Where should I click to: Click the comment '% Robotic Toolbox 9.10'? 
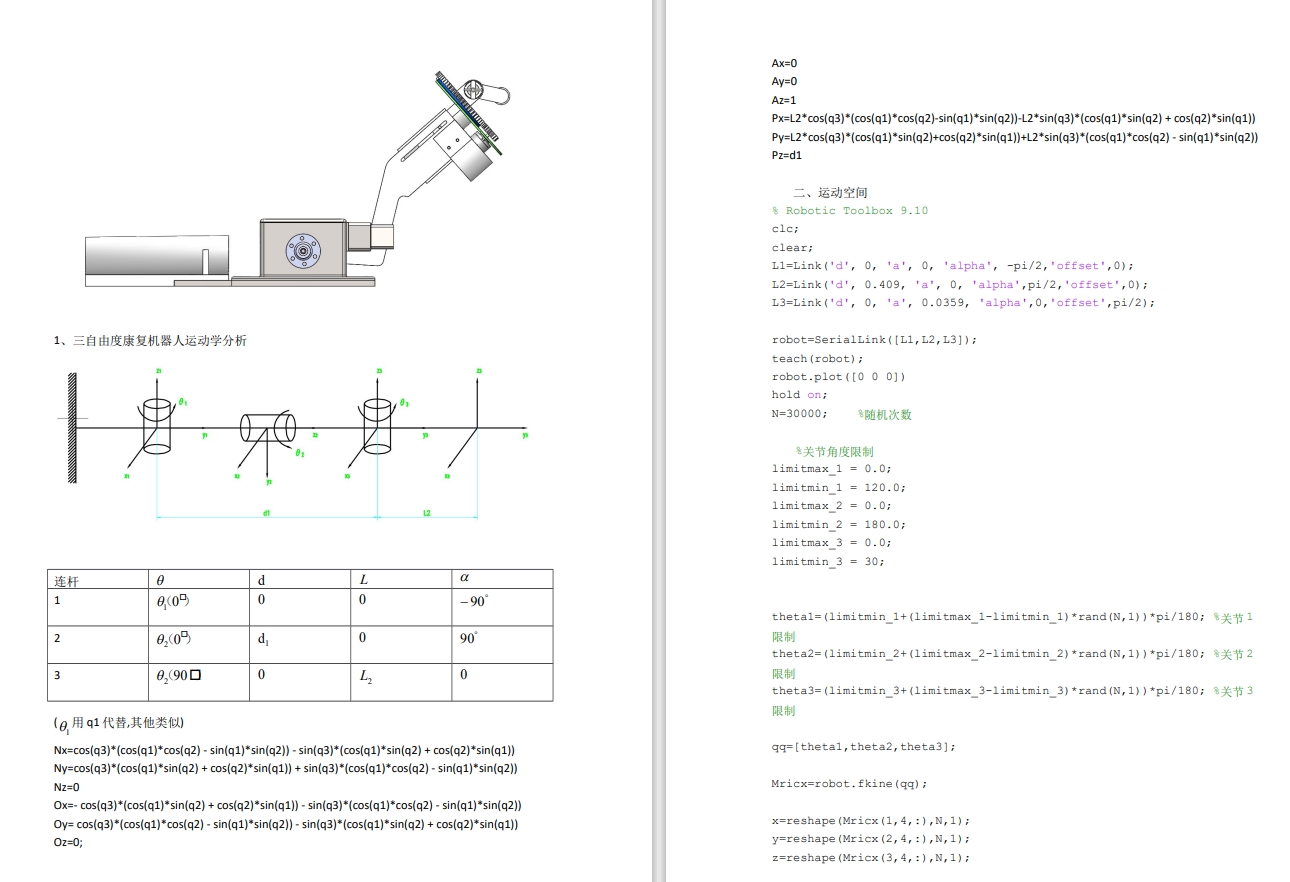[x=850, y=211]
